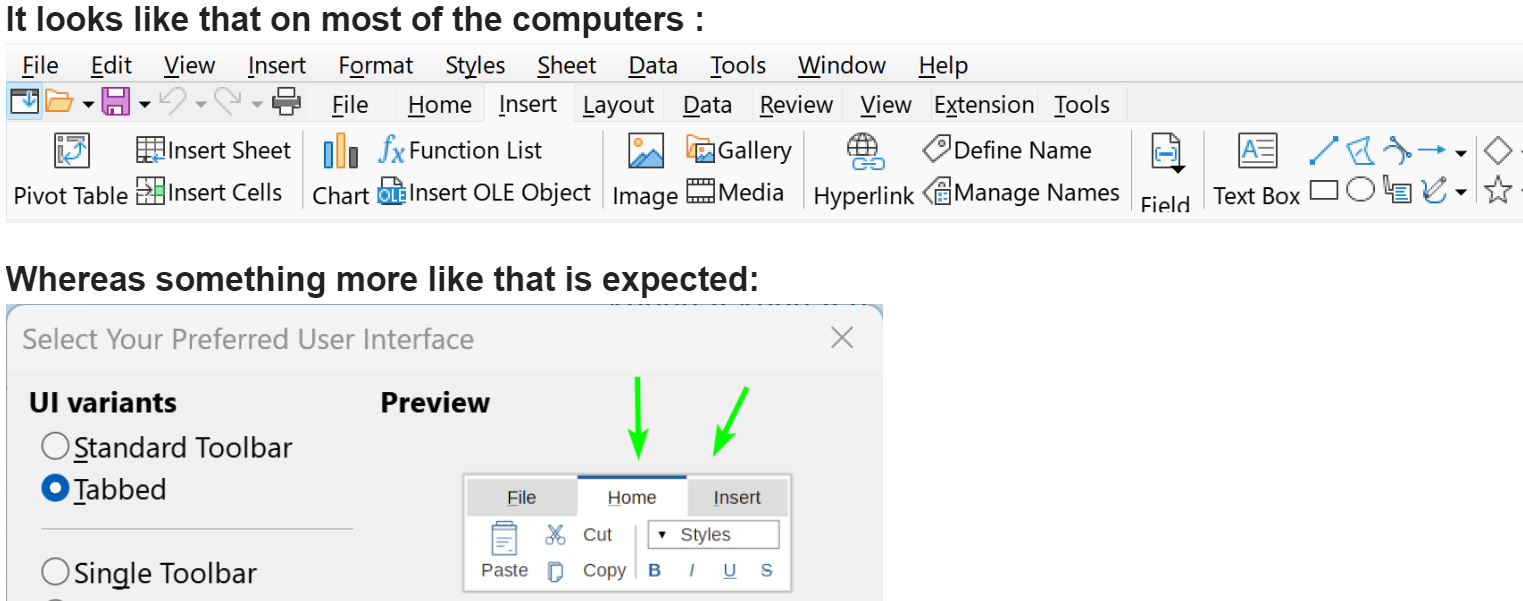Open the Gallery
The image size is (1523, 601).
(738, 150)
